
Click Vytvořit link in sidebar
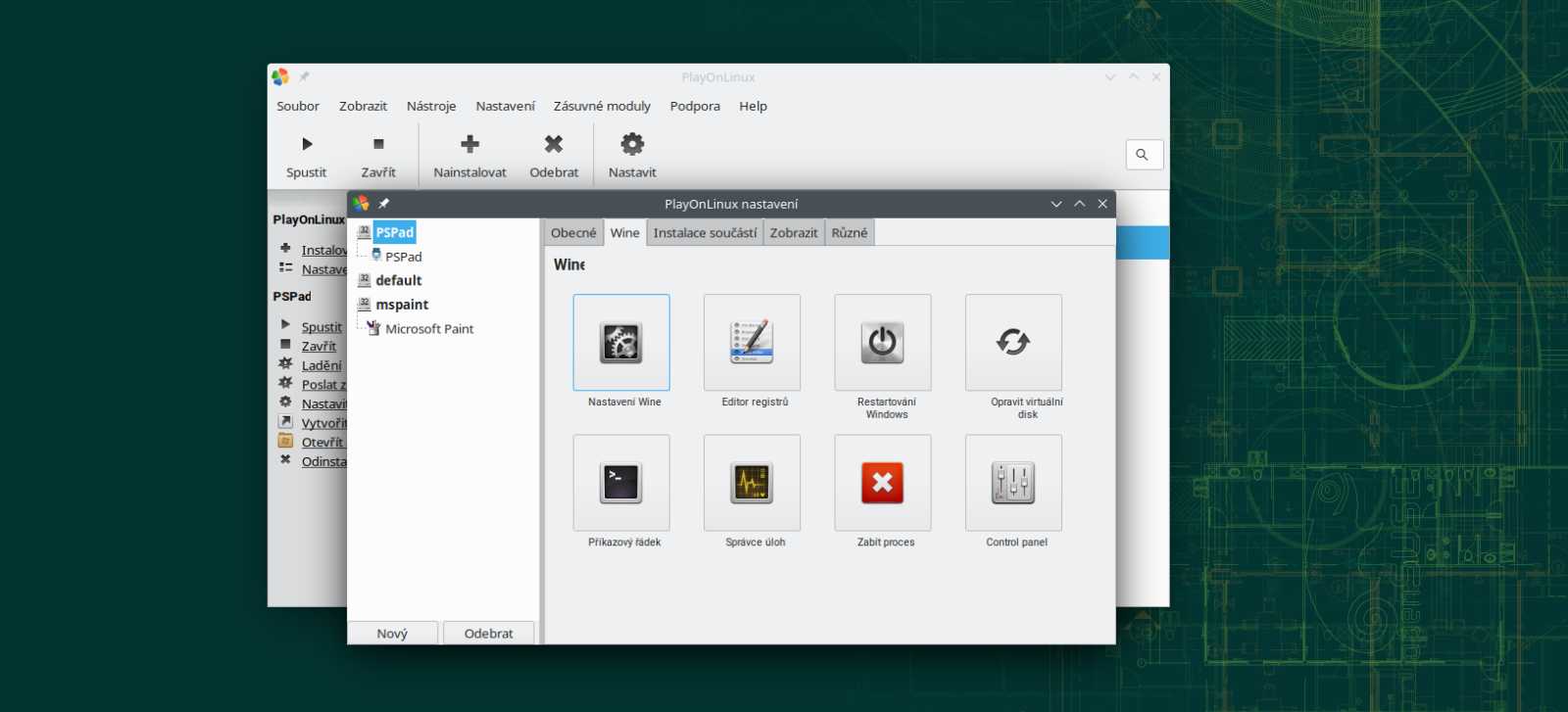click(x=323, y=423)
